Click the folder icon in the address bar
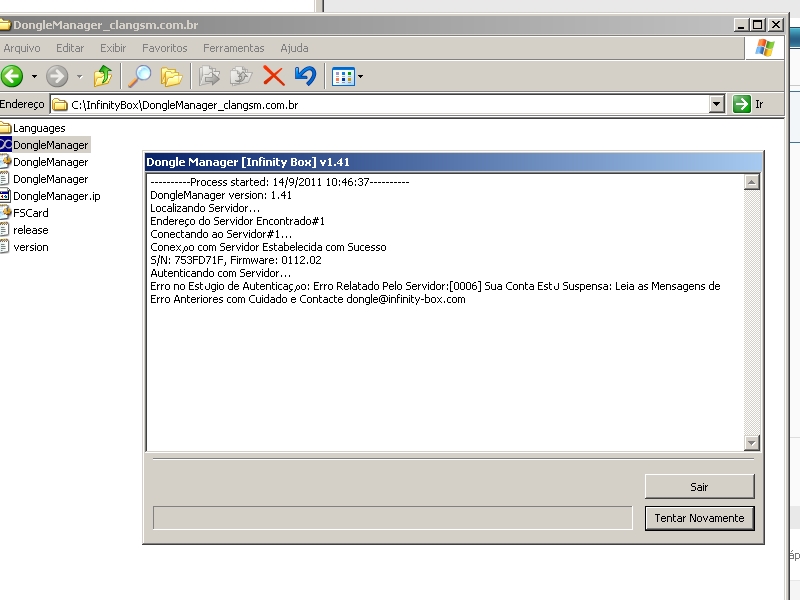The image size is (800, 600). click(60, 105)
